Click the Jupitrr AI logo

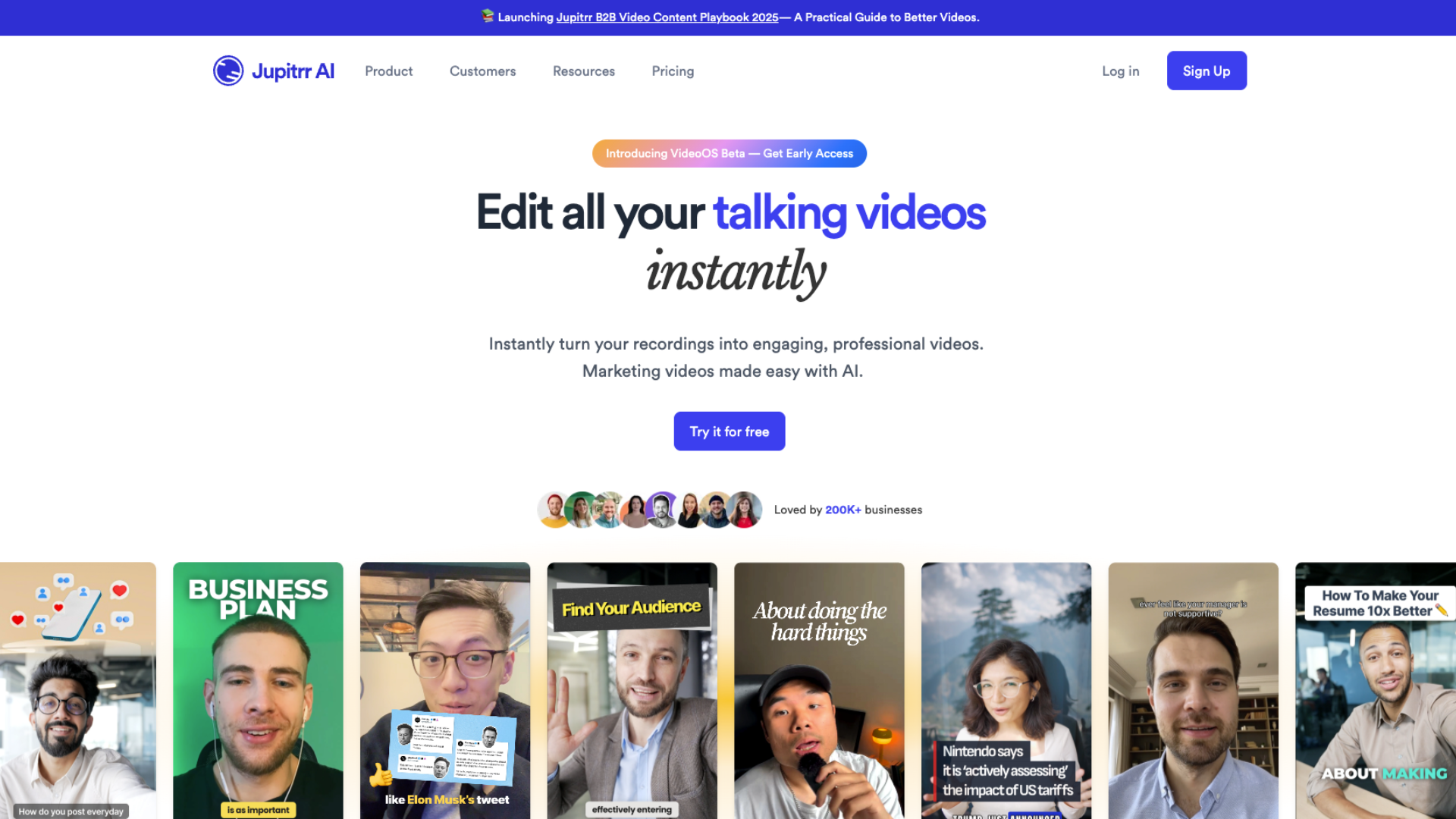click(x=273, y=71)
